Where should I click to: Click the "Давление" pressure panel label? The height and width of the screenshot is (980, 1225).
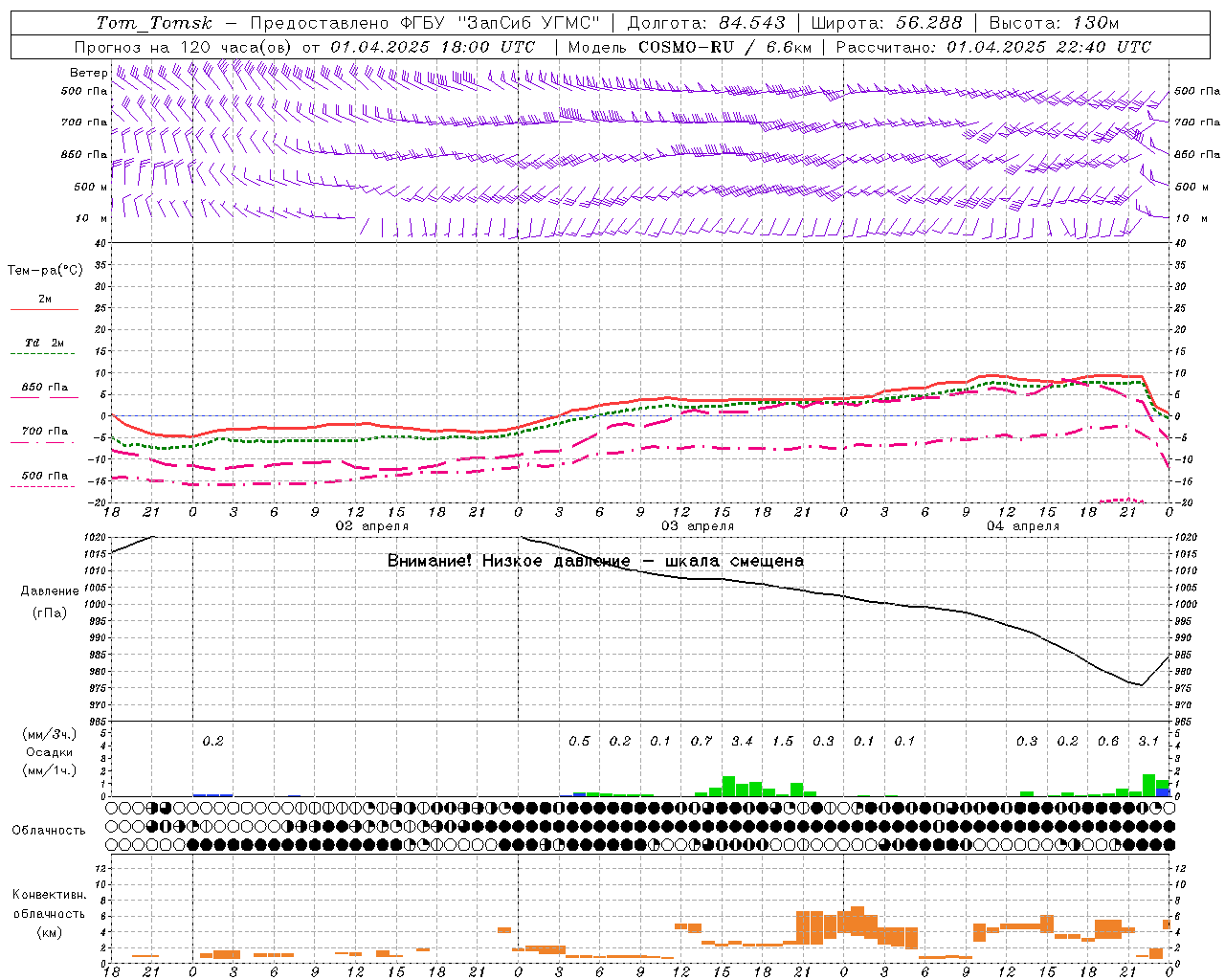[x=50, y=591]
